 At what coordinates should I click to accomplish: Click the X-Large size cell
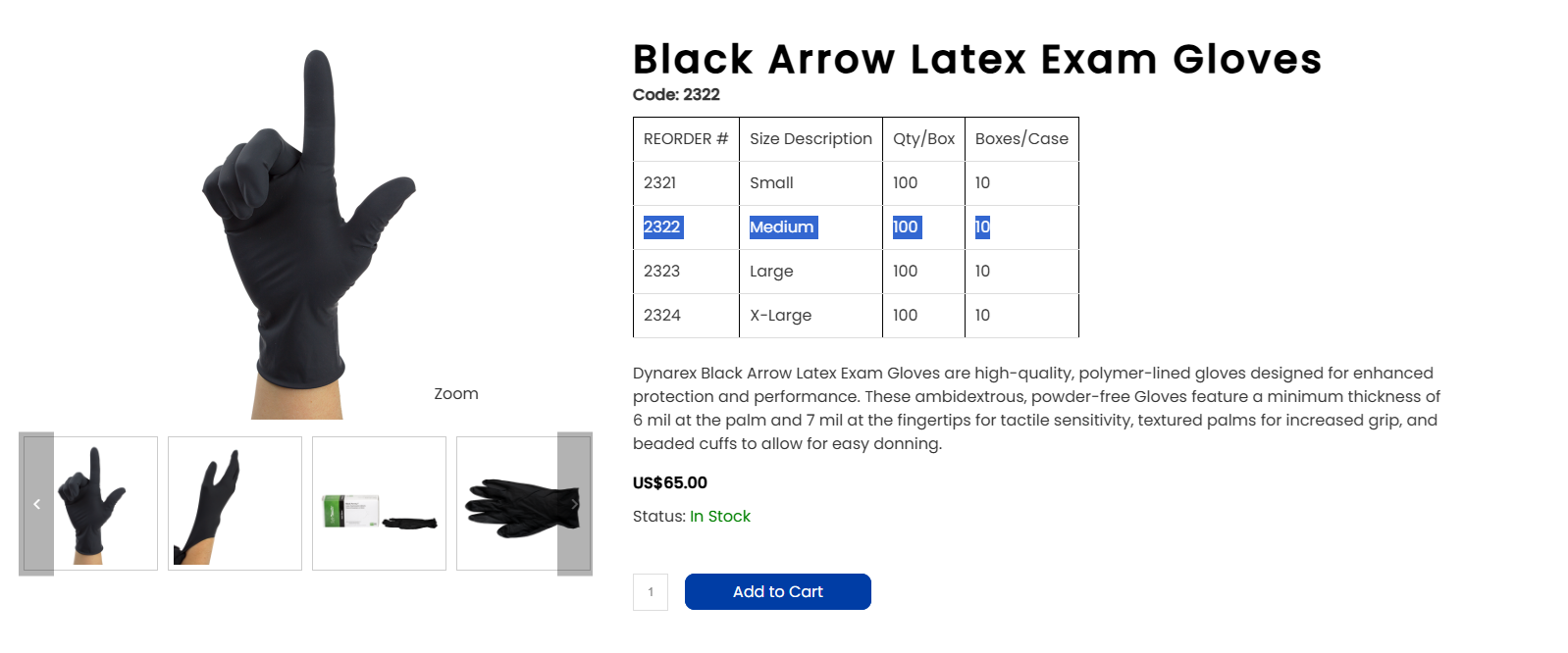click(780, 316)
